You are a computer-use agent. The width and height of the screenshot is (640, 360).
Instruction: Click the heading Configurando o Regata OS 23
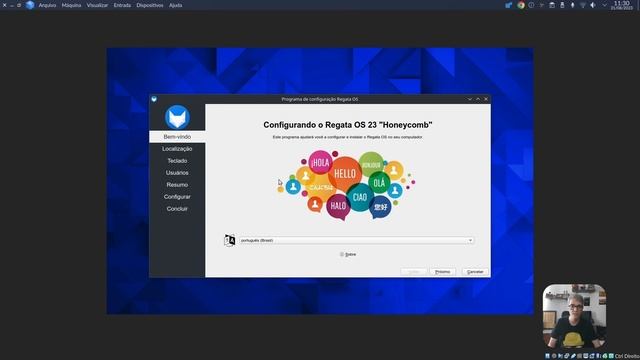[348, 125]
